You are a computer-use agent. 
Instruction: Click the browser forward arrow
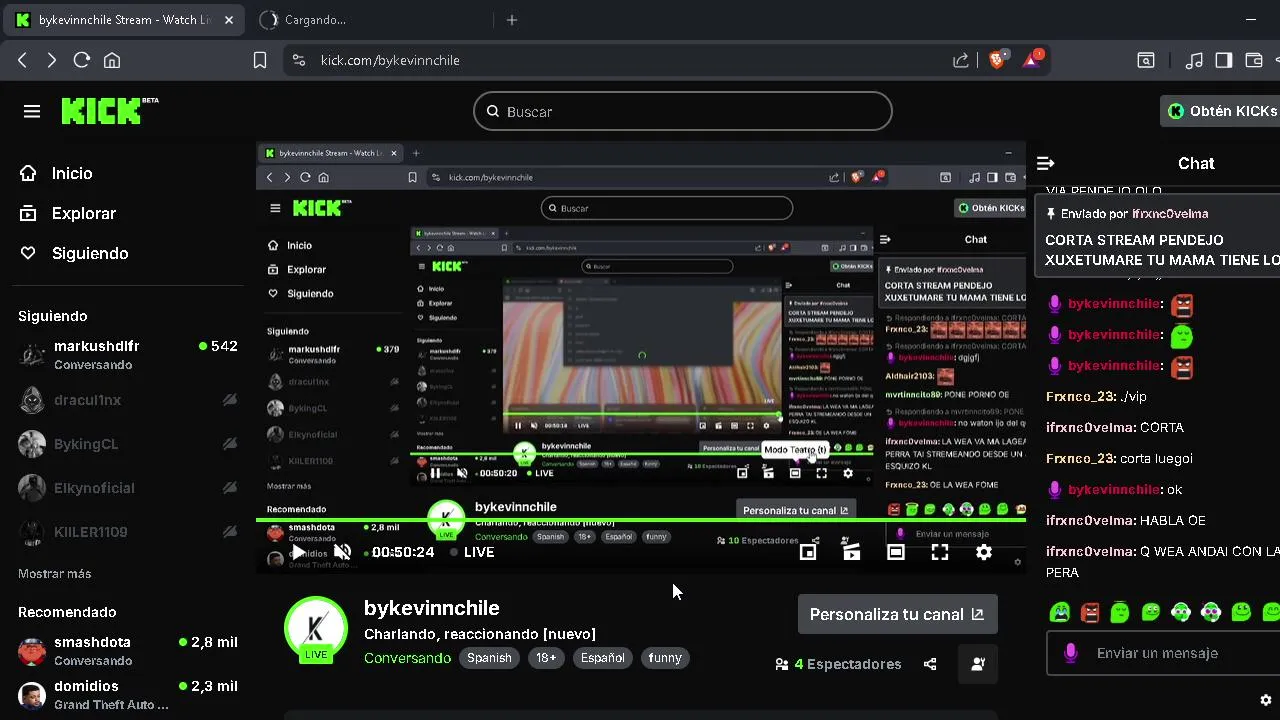(51, 60)
